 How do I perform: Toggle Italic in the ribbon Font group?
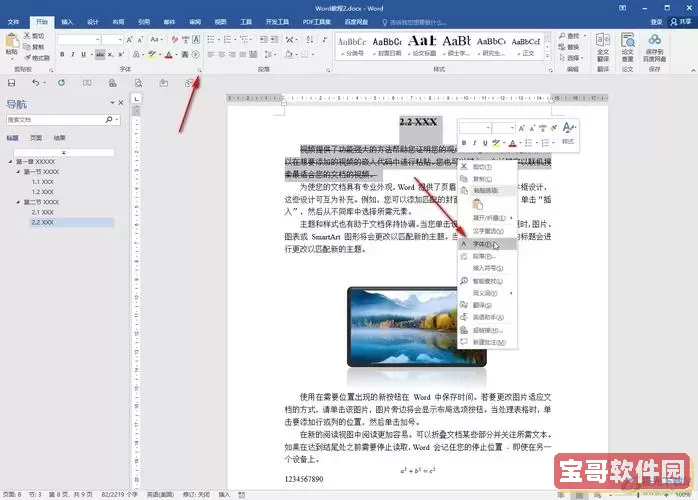click(x=73, y=54)
